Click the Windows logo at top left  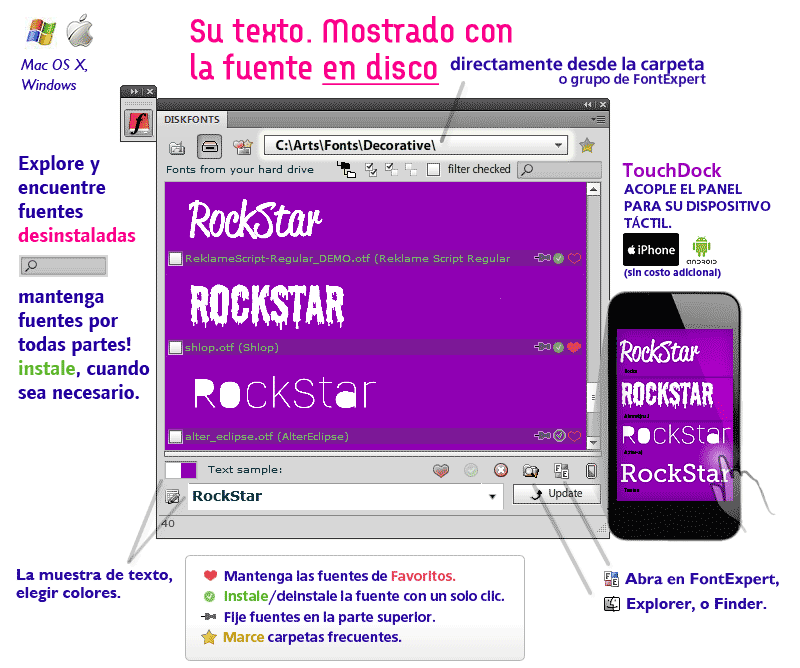pos(40,32)
